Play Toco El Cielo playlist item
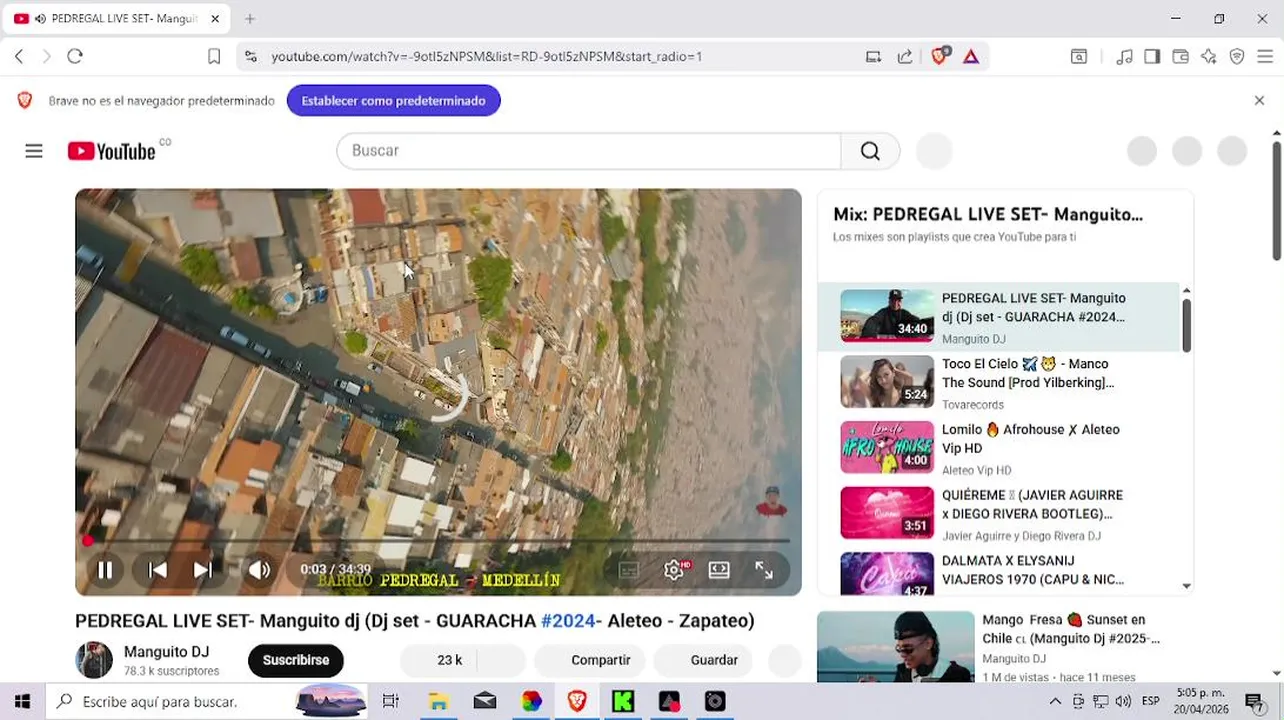 [999, 383]
